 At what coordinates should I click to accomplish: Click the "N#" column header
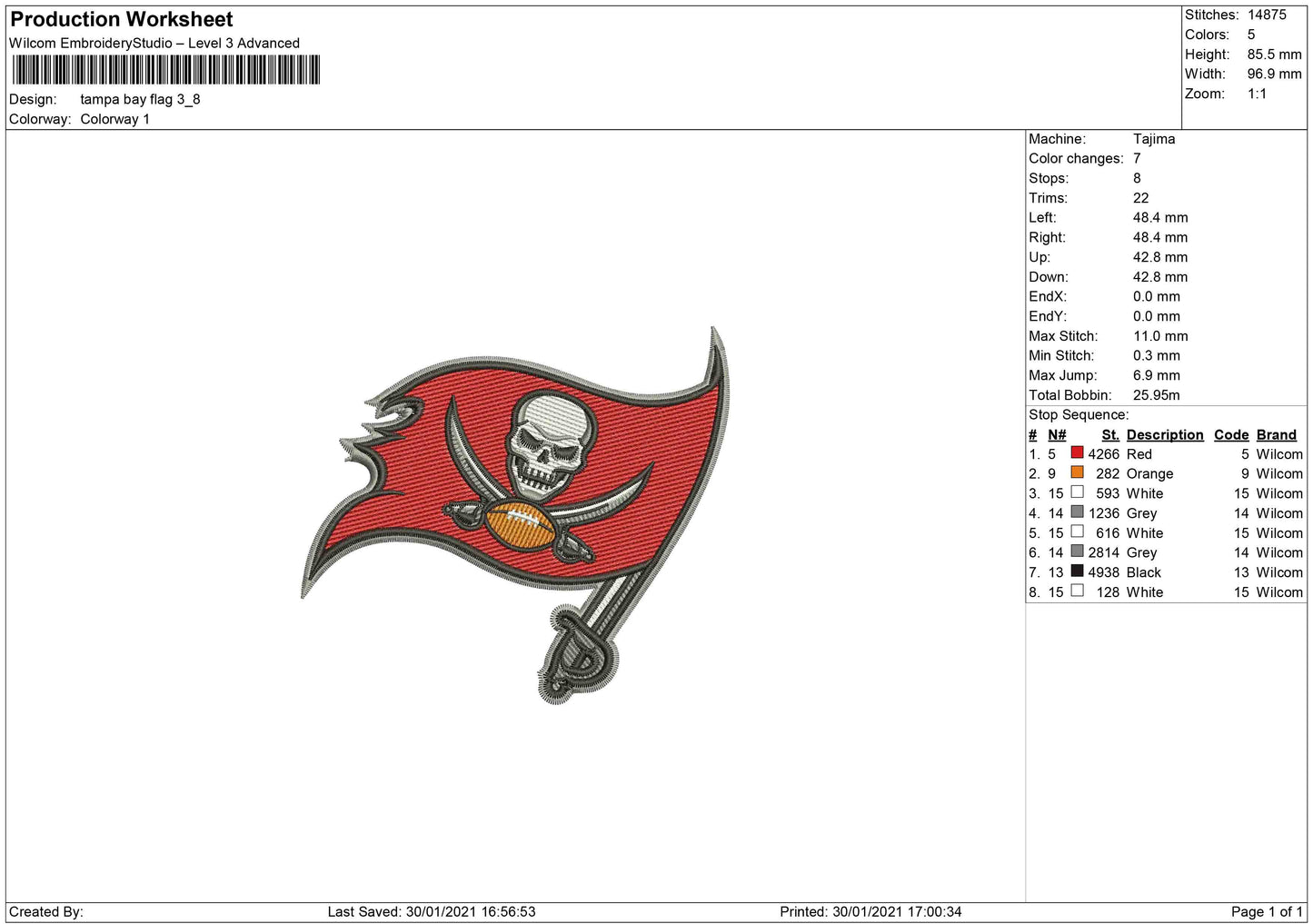pos(1057,434)
